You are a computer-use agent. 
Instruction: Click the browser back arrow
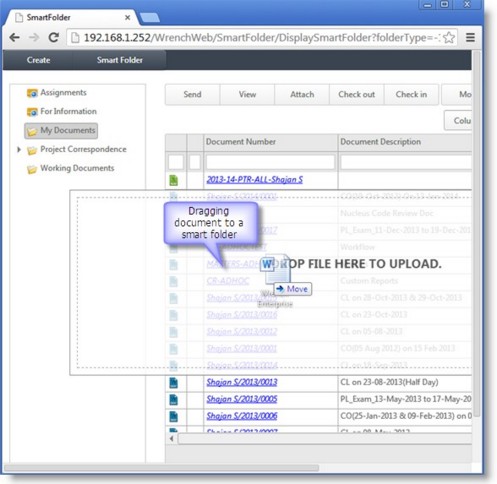[x=14, y=37]
